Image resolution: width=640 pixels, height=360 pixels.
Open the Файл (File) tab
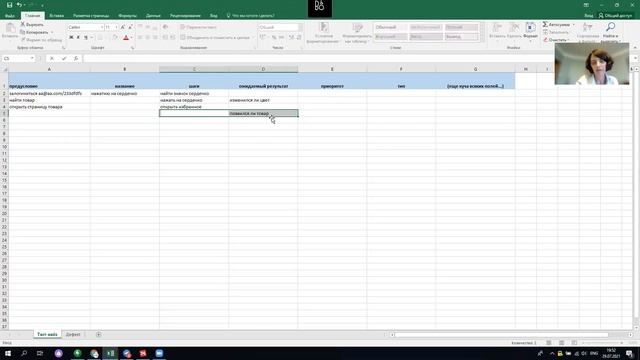click(x=10, y=16)
